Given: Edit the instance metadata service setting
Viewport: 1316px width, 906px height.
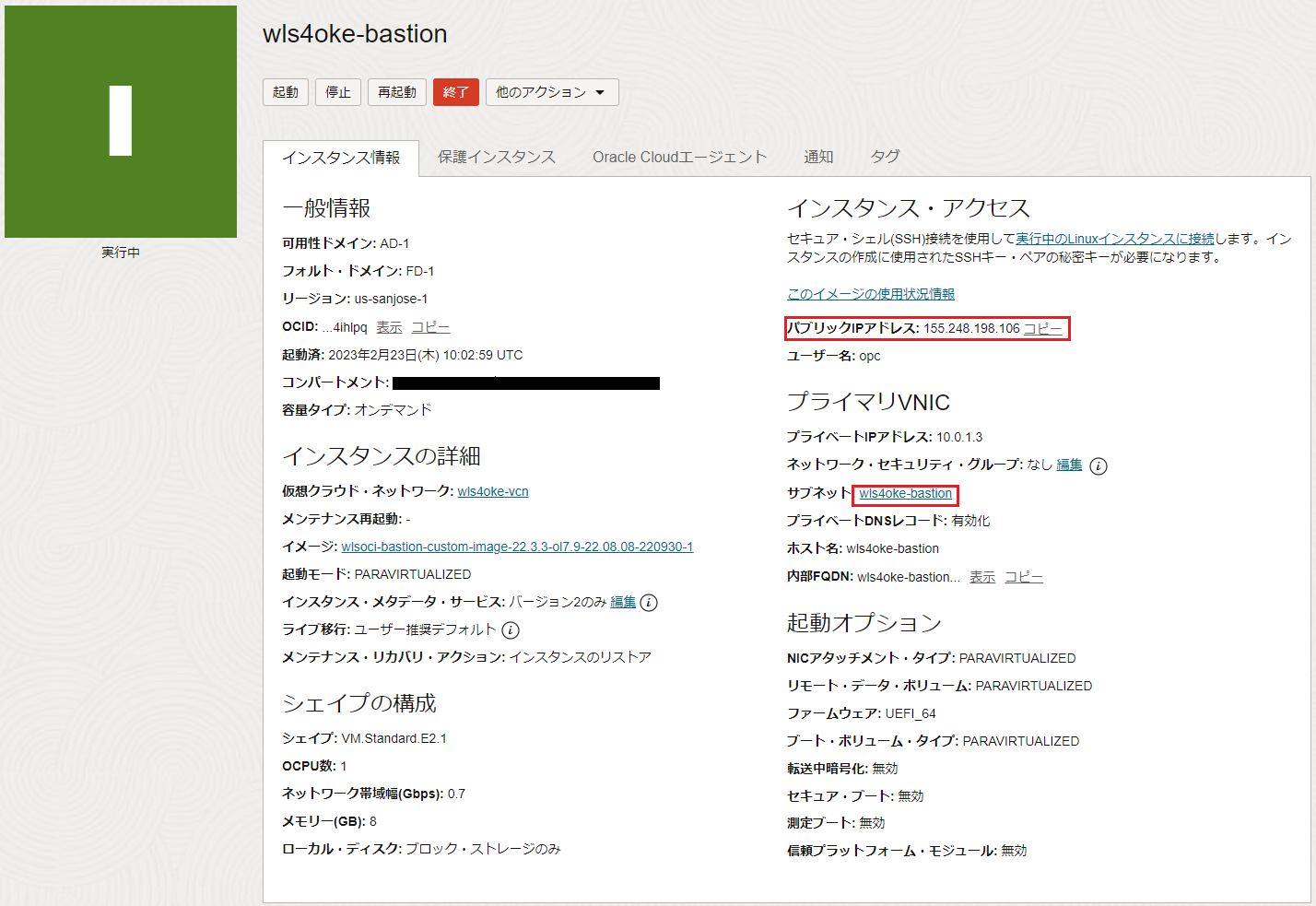Looking at the screenshot, I should [x=623, y=602].
